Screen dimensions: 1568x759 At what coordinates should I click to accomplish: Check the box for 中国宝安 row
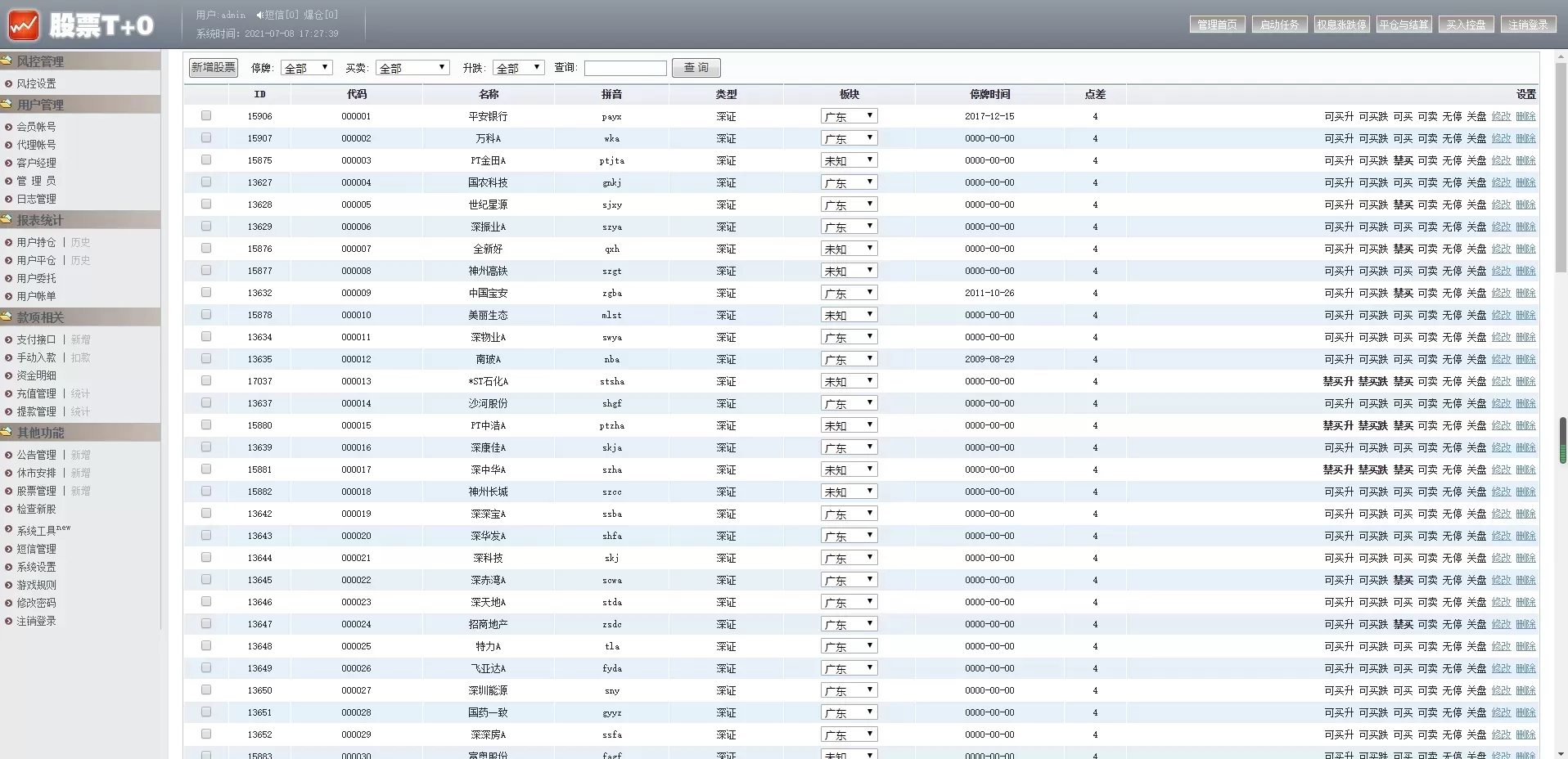[206, 293]
